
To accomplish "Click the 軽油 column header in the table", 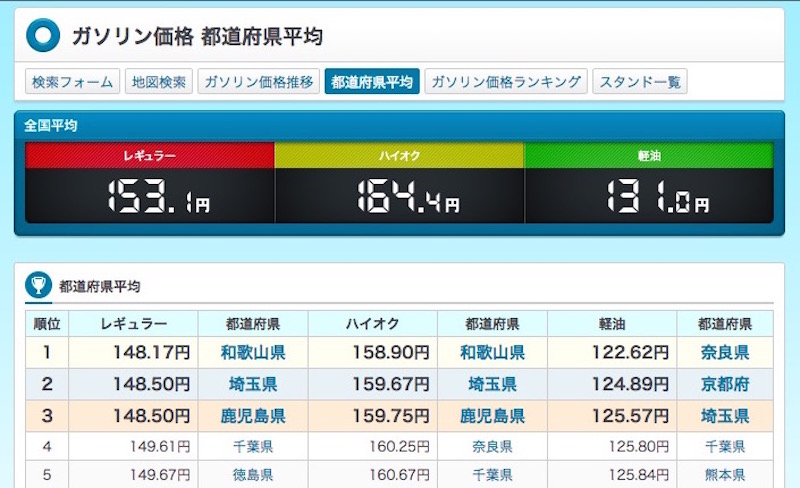I will [x=612, y=324].
